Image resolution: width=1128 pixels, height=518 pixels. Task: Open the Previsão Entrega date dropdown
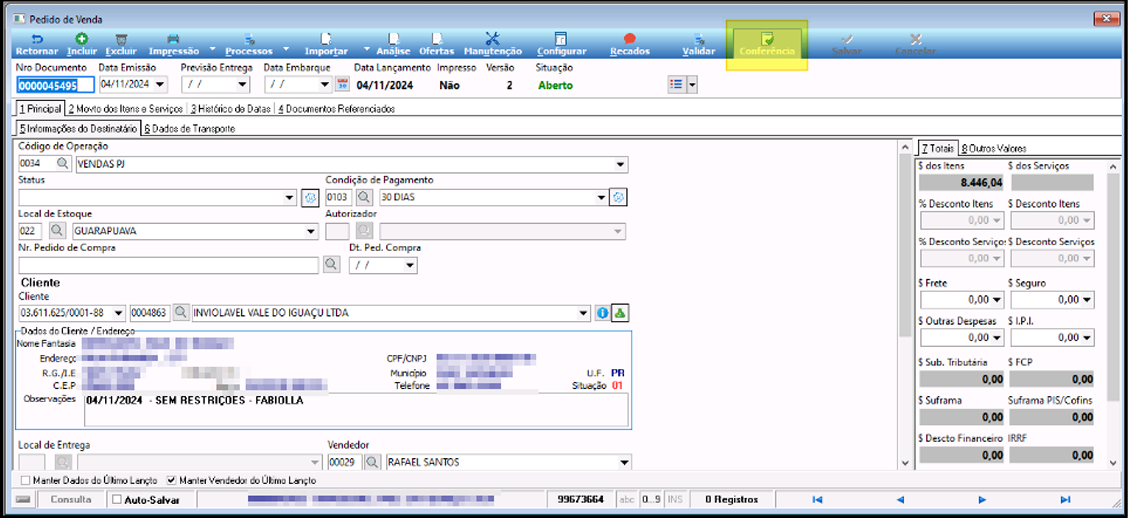click(x=243, y=85)
